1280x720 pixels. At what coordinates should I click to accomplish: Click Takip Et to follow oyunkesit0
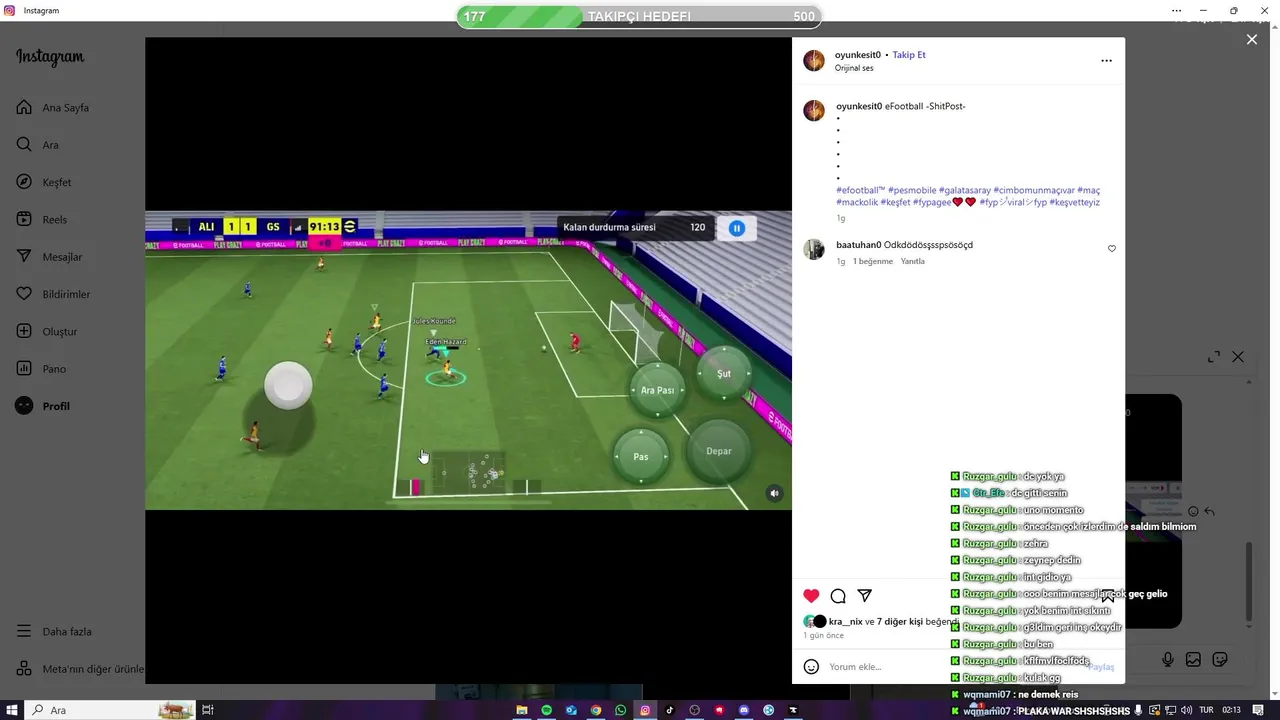click(909, 55)
